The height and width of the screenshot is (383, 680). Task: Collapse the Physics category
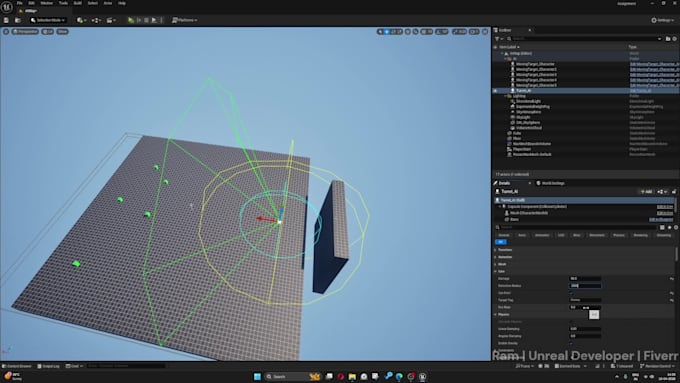pyautogui.click(x=496, y=314)
